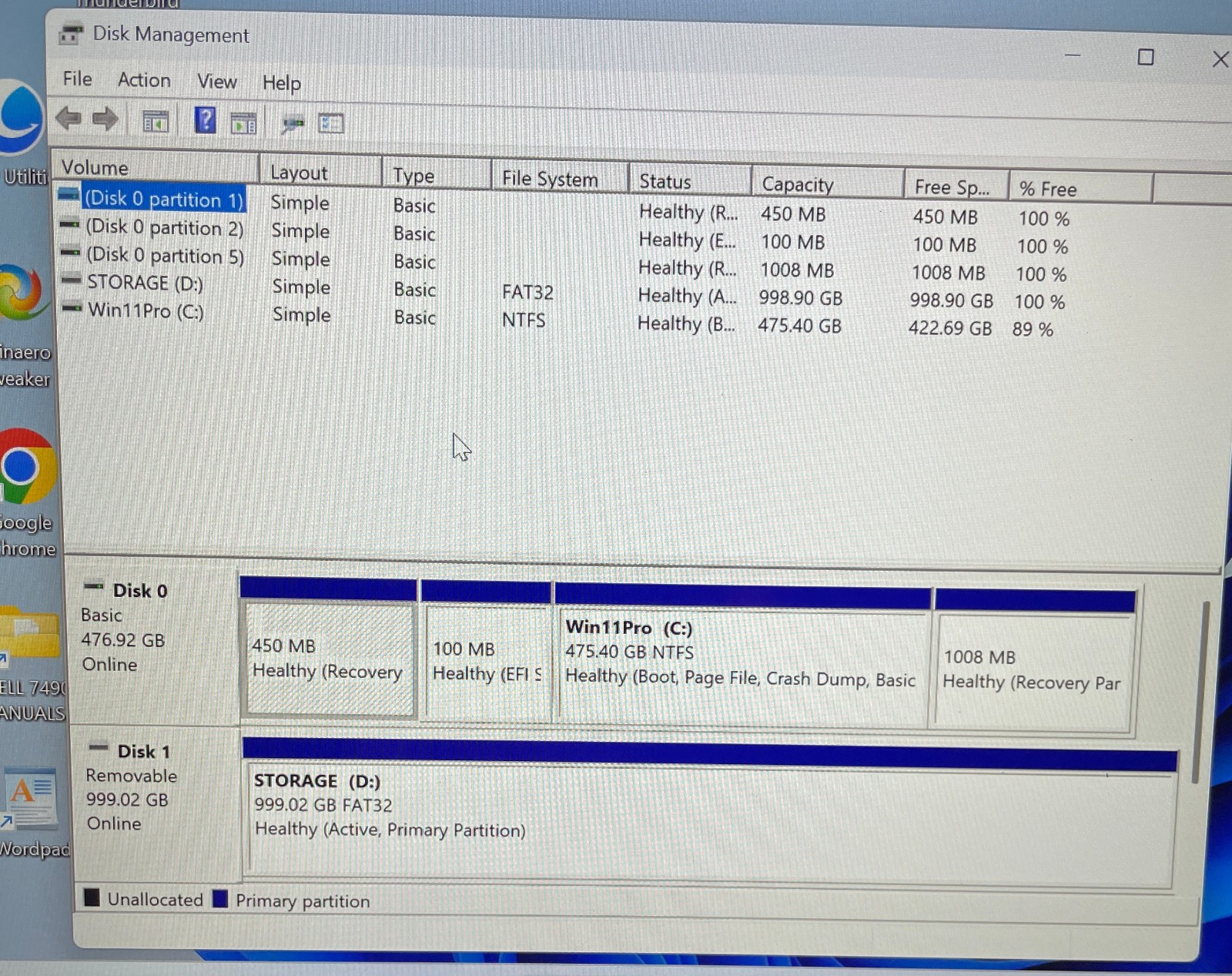Click the Disk 1 drive icon in lower pane
The image size is (1232, 976).
99,747
